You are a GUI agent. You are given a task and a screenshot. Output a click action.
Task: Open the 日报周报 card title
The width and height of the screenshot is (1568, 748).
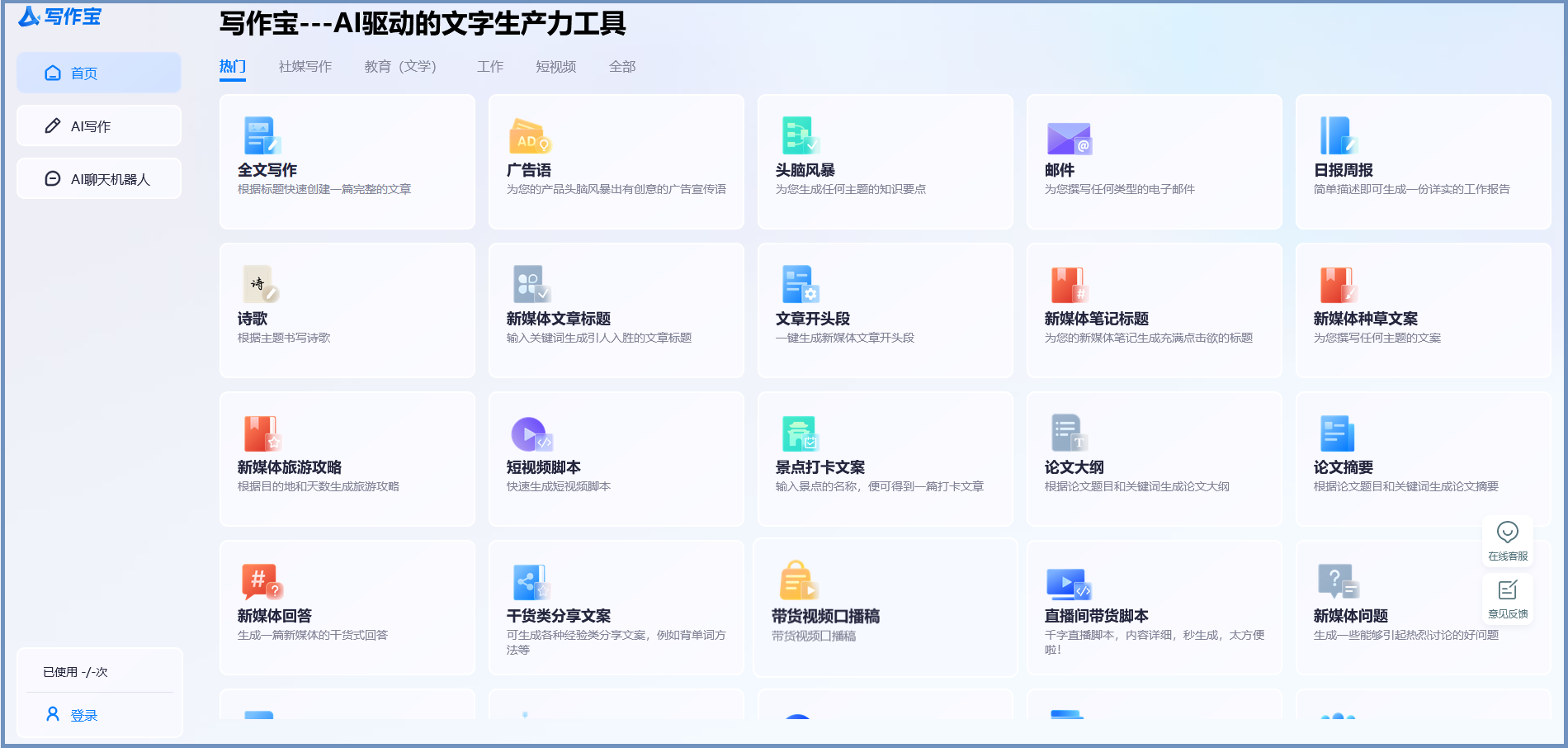coord(1344,170)
